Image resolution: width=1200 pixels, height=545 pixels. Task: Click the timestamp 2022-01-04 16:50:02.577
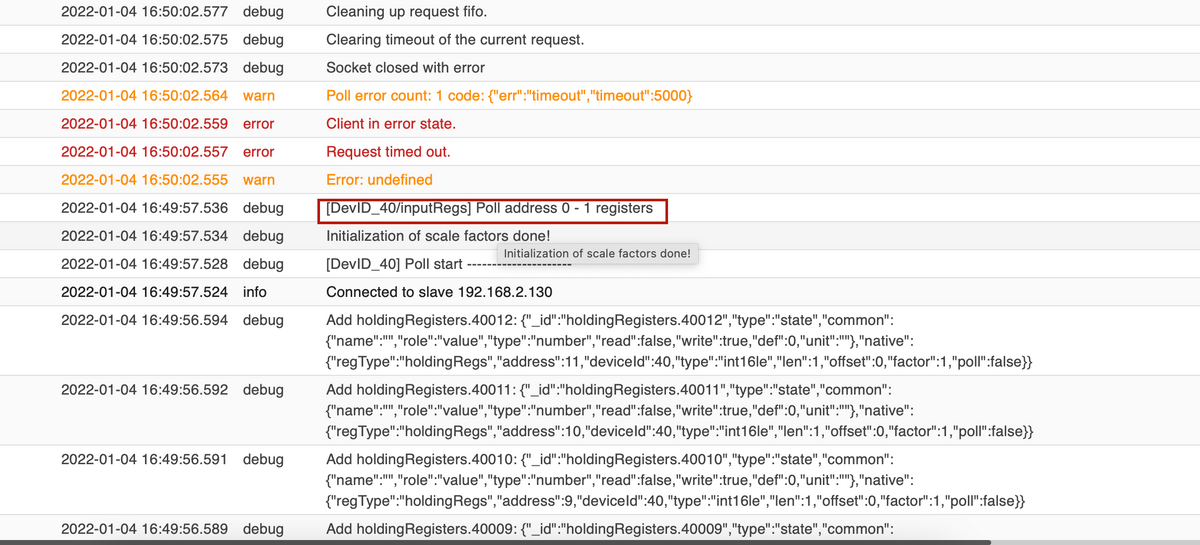click(x=144, y=12)
